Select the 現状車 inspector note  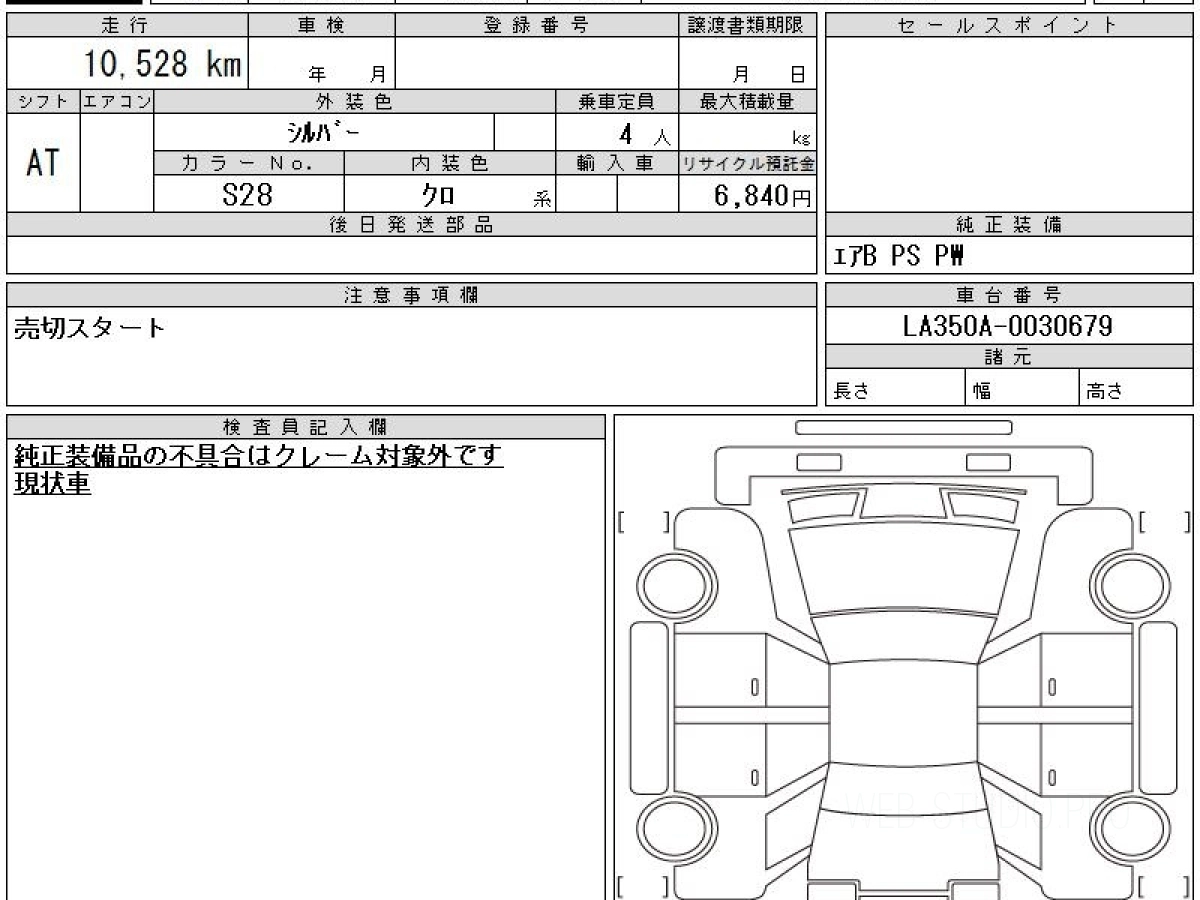pos(52,485)
